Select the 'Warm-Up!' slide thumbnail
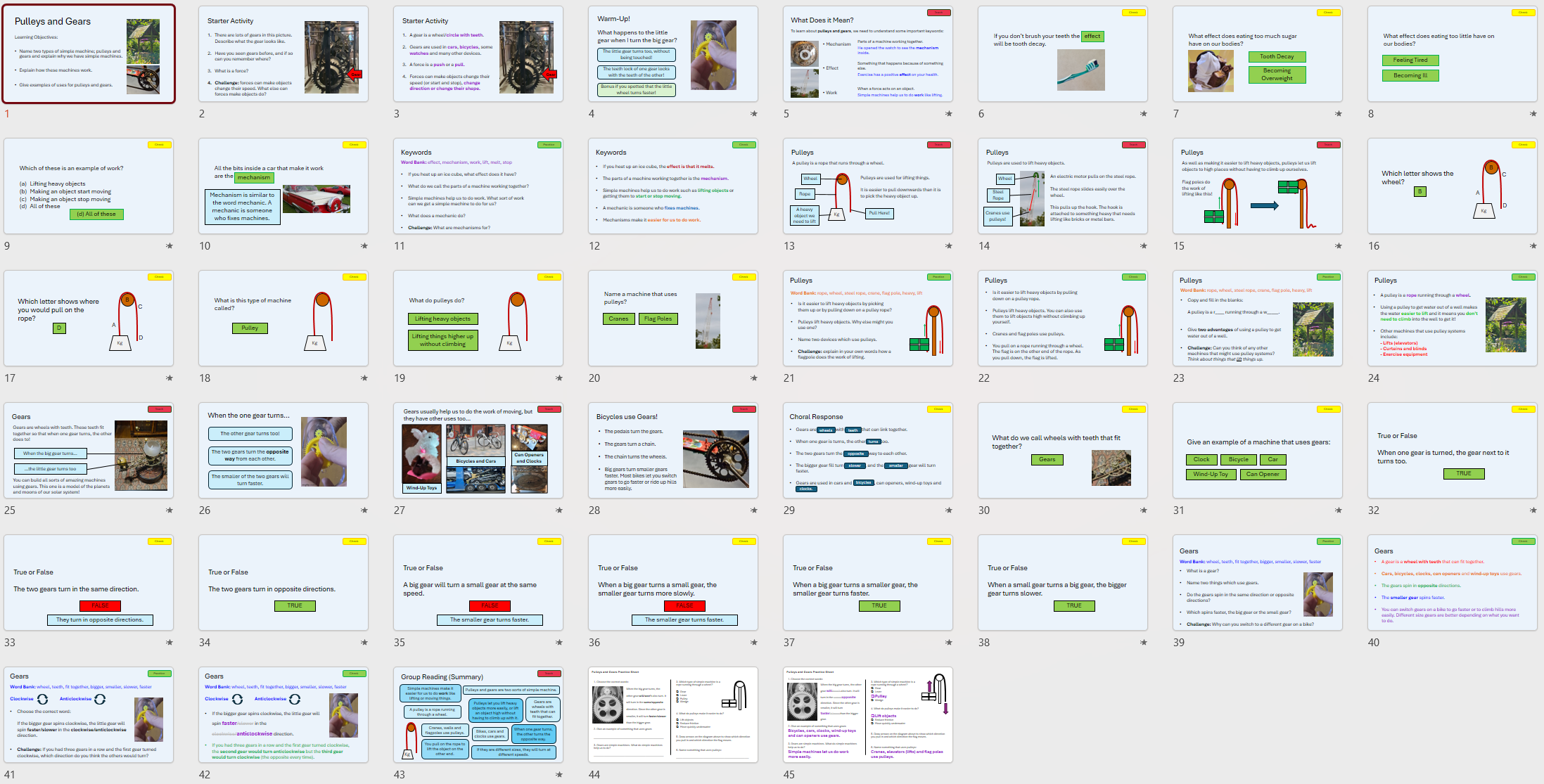This screenshot has height=784, width=1544. pos(672,54)
